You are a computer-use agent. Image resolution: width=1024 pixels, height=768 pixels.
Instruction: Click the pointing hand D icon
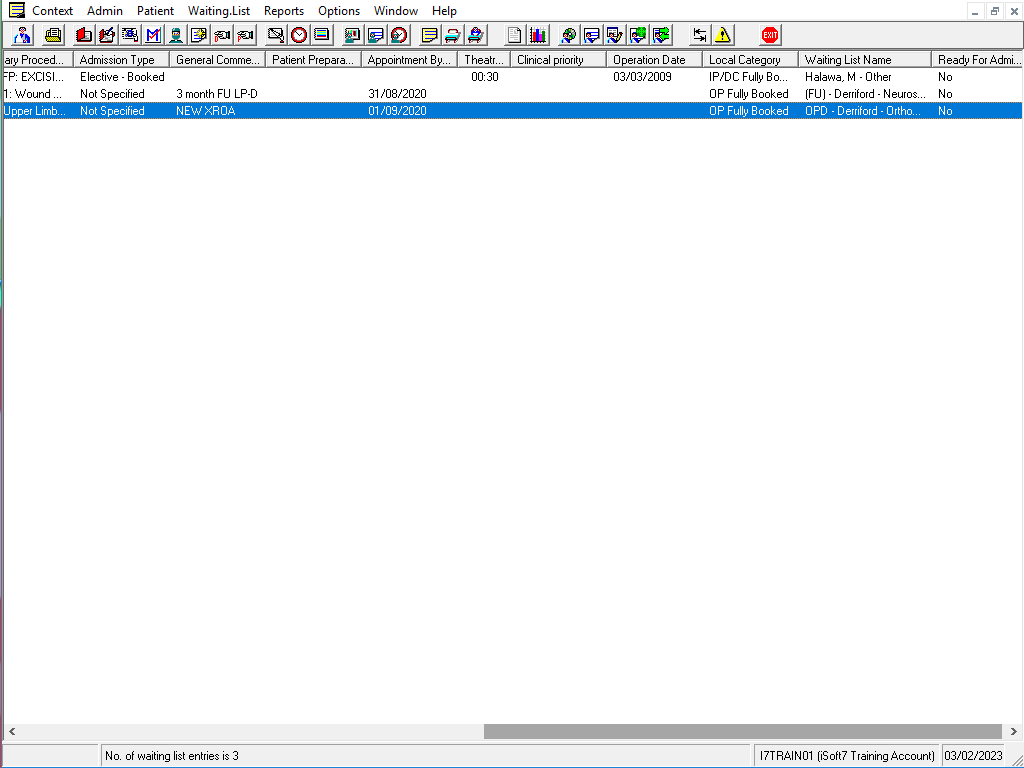point(222,35)
